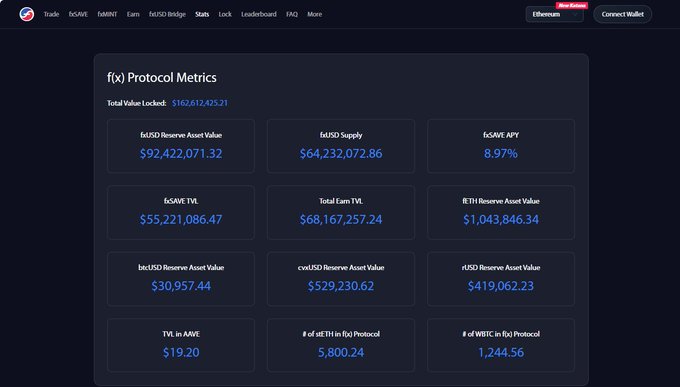Viewport: 680px width, 387px height.
Task: Expand the More menu
Action: pyautogui.click(x=314, y=14)
